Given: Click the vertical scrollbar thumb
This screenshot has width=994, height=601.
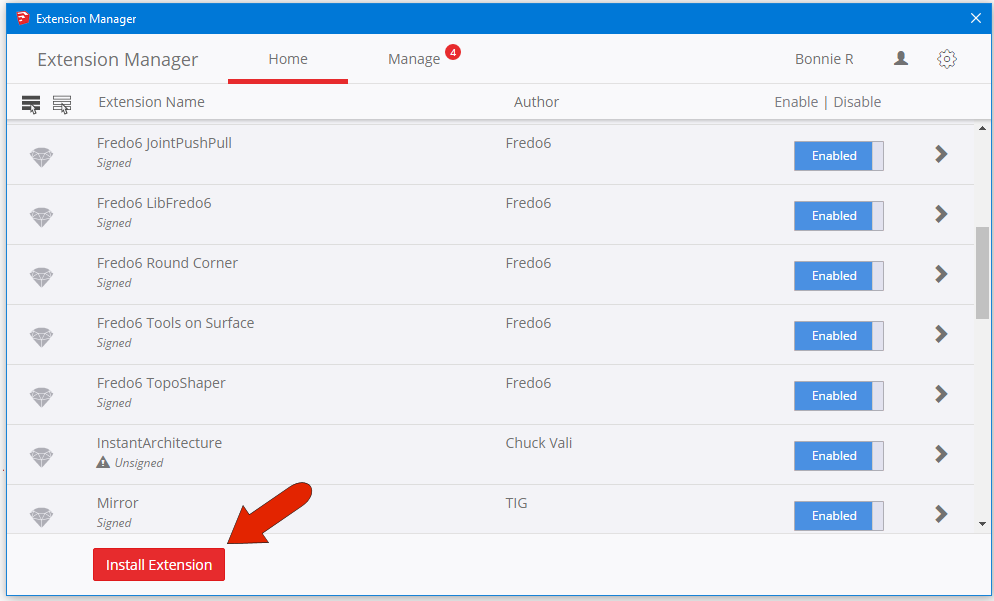Looking at the screenshot, I should point(982,273).
